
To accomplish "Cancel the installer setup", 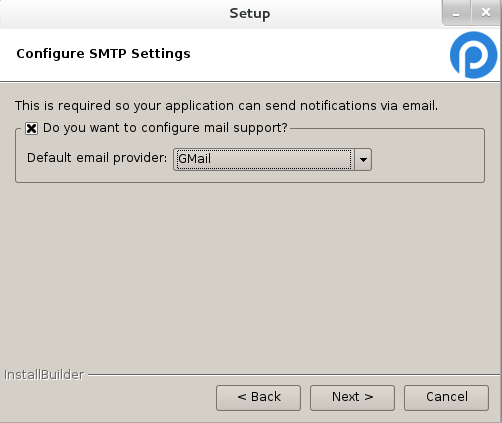I will coord(446,398).
